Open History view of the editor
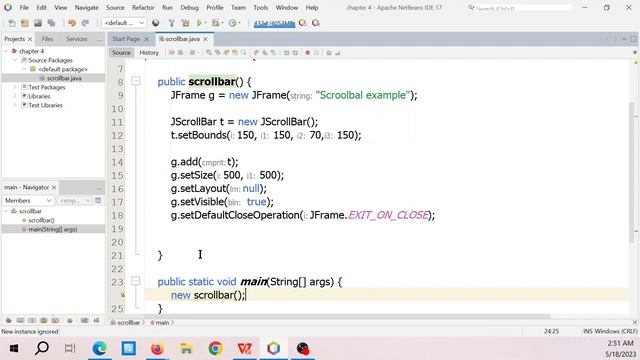This screenshot has height=360, width=640. (x=149, y=53)
